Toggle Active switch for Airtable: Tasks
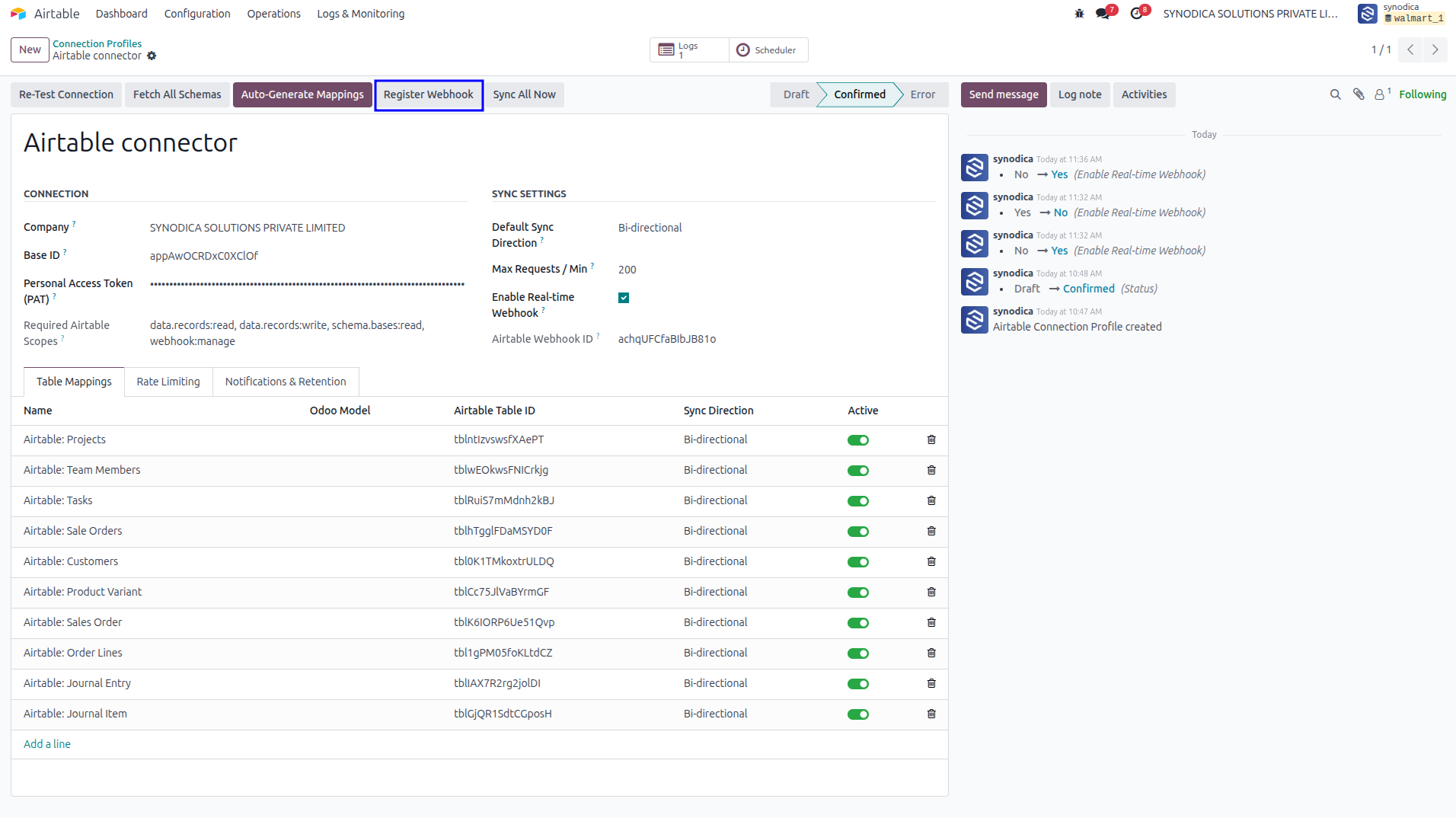1456x818 pixels. point(858,501)
